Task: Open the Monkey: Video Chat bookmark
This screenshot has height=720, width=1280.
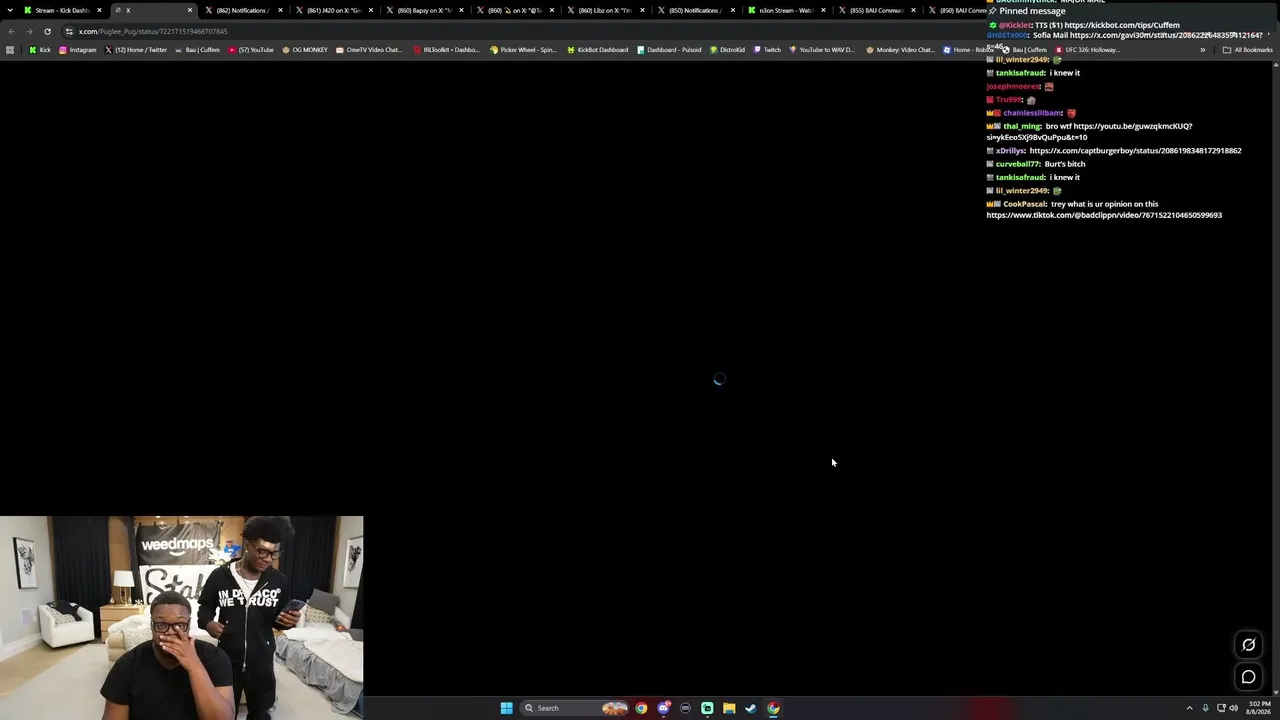Action: 900,50
